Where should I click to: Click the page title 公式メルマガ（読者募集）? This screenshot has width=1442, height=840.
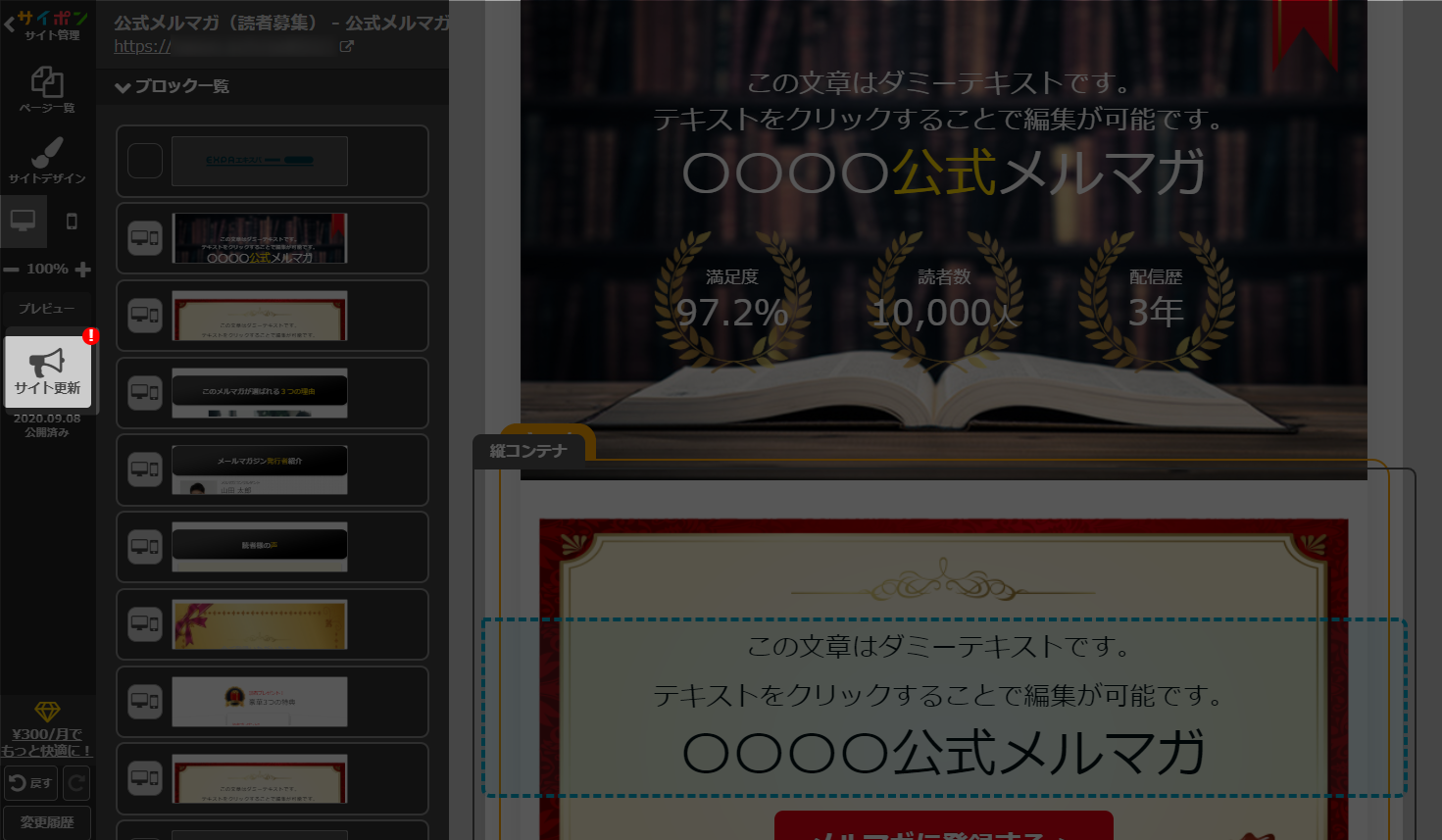tap(216, 23)
